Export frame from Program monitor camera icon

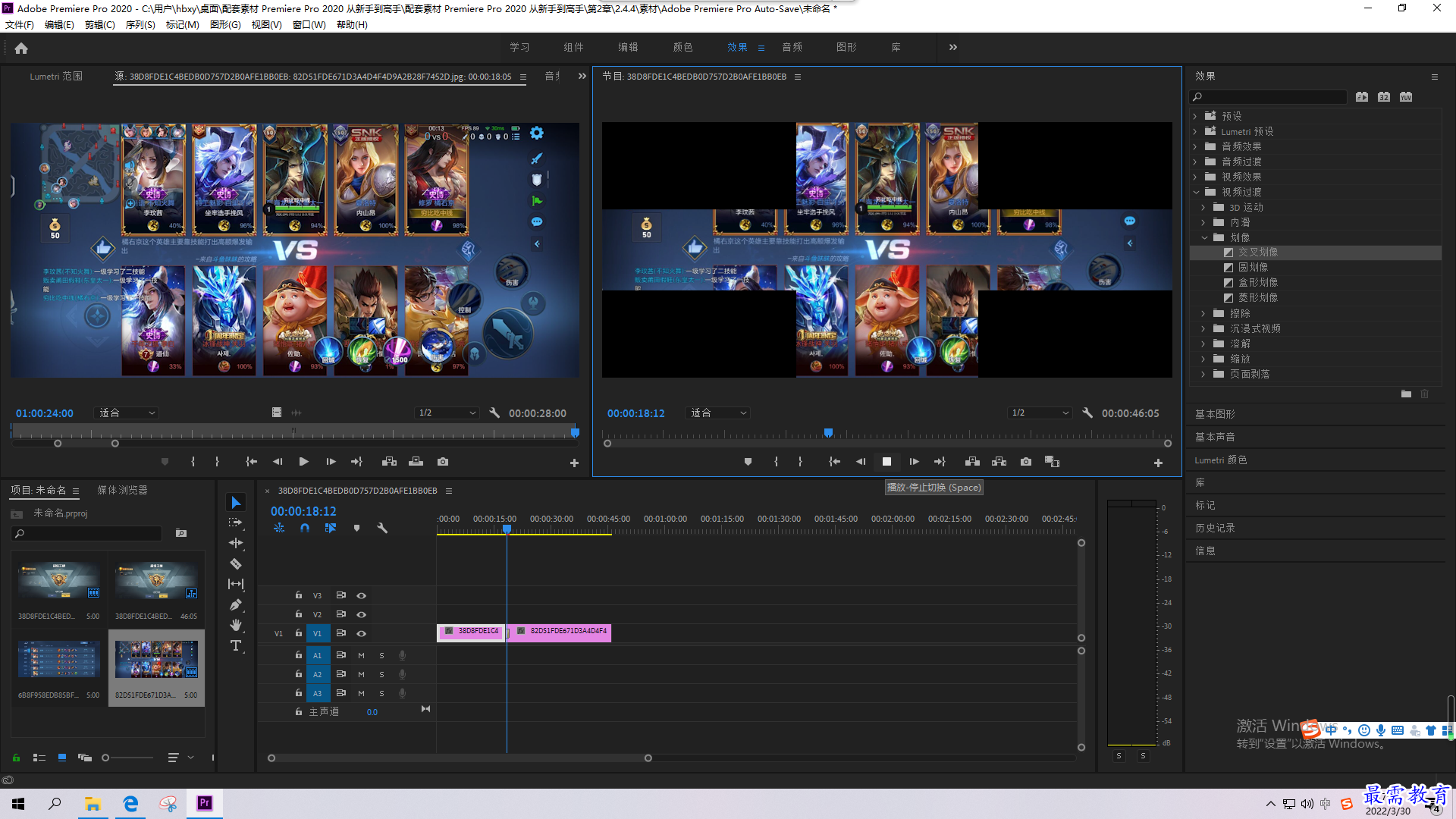1026,462
